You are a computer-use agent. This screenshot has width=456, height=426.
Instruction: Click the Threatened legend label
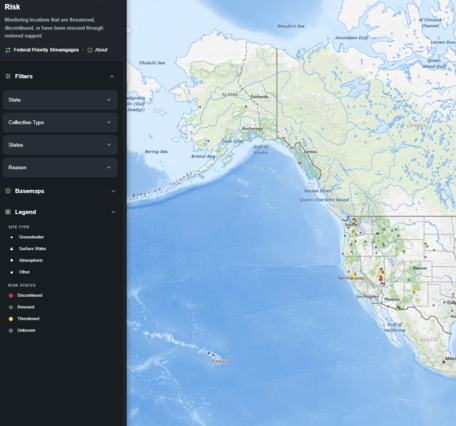[x=28, y=319]
